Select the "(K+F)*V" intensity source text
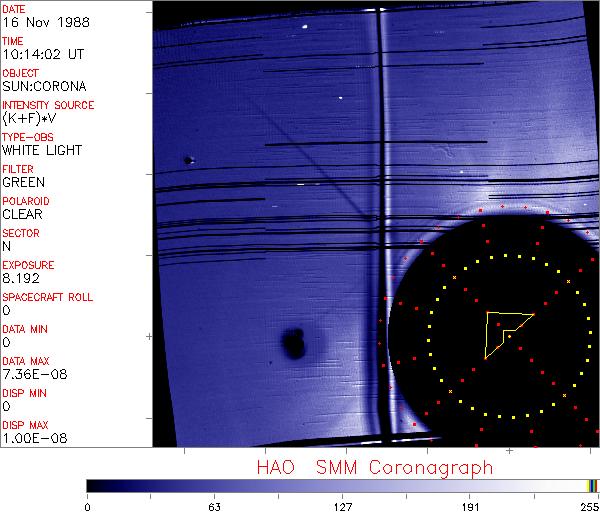This screenshot has height=512, width=600. pos(31,118)
